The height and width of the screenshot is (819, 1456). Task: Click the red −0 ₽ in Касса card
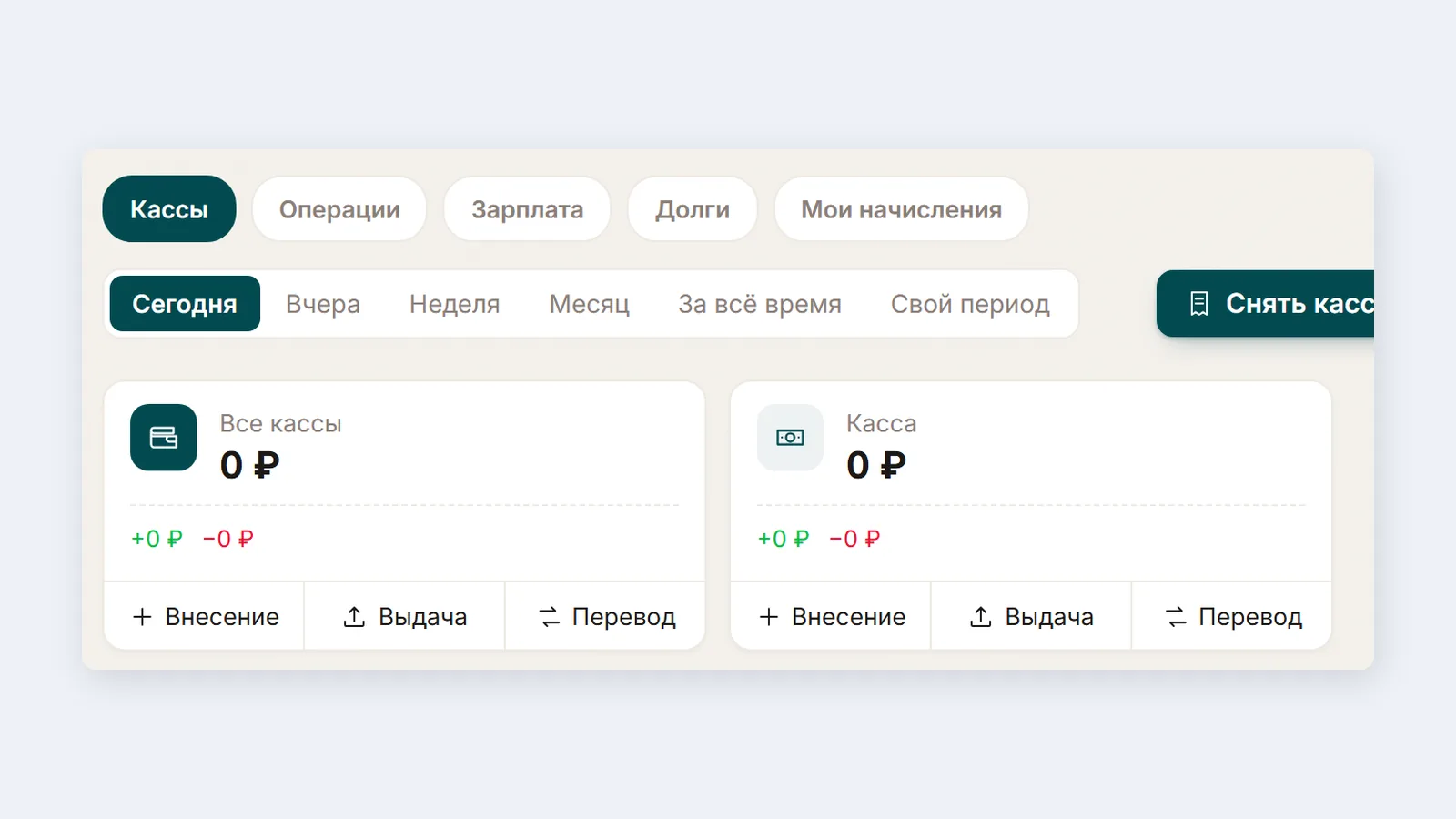854,539
